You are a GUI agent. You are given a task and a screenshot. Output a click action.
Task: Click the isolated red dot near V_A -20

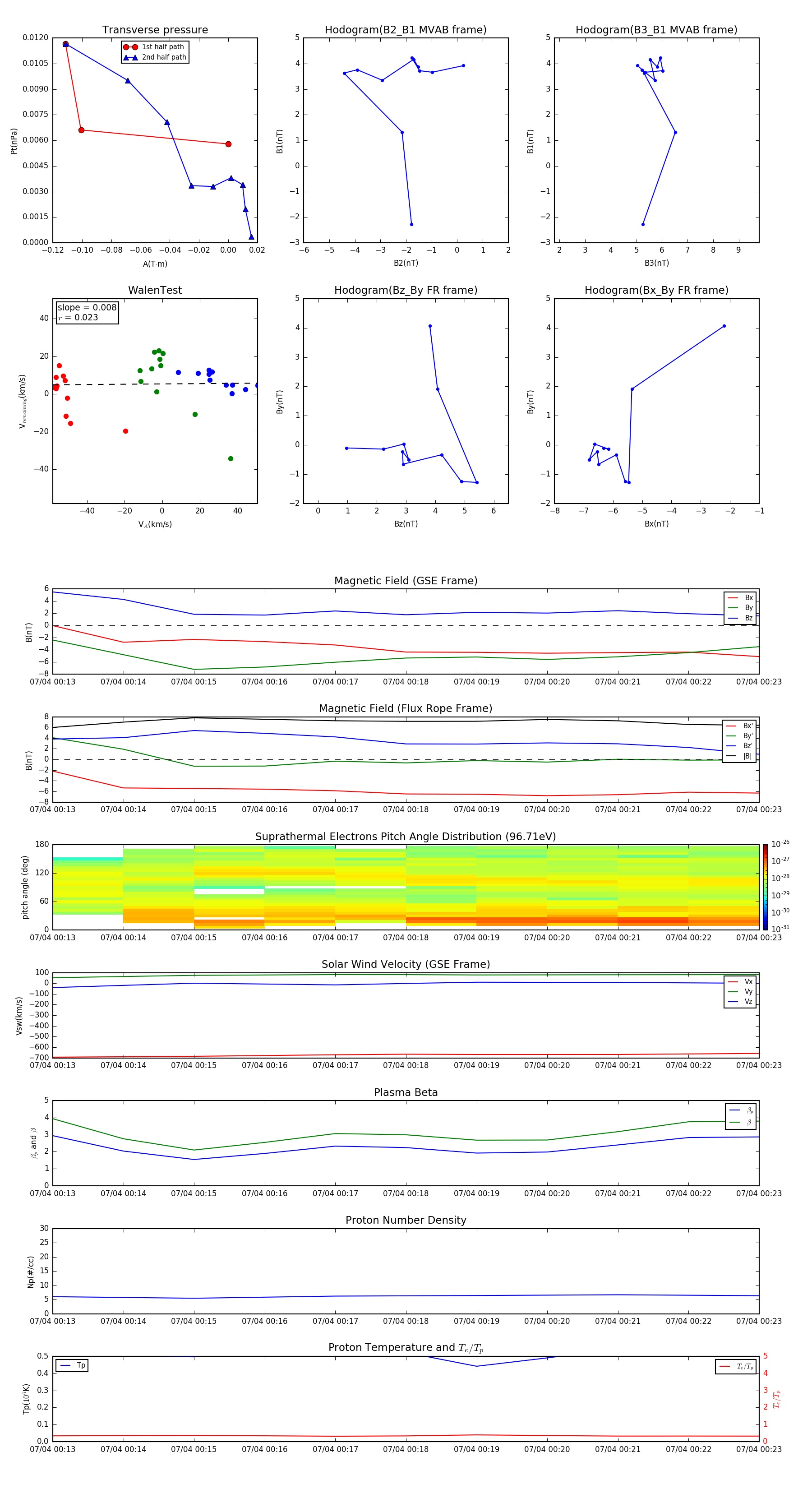[125, 431]
